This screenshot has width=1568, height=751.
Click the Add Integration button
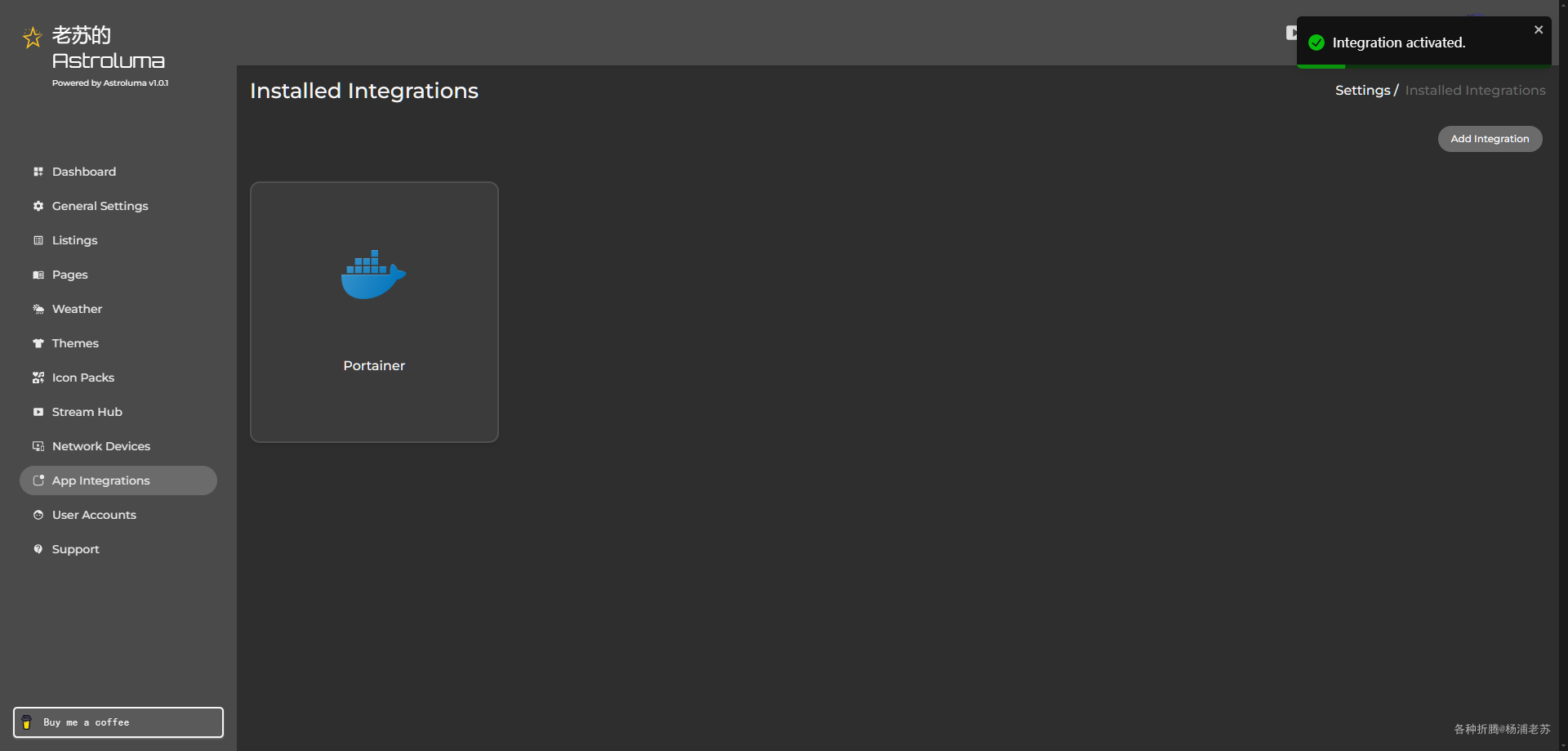click(1490, 139)
